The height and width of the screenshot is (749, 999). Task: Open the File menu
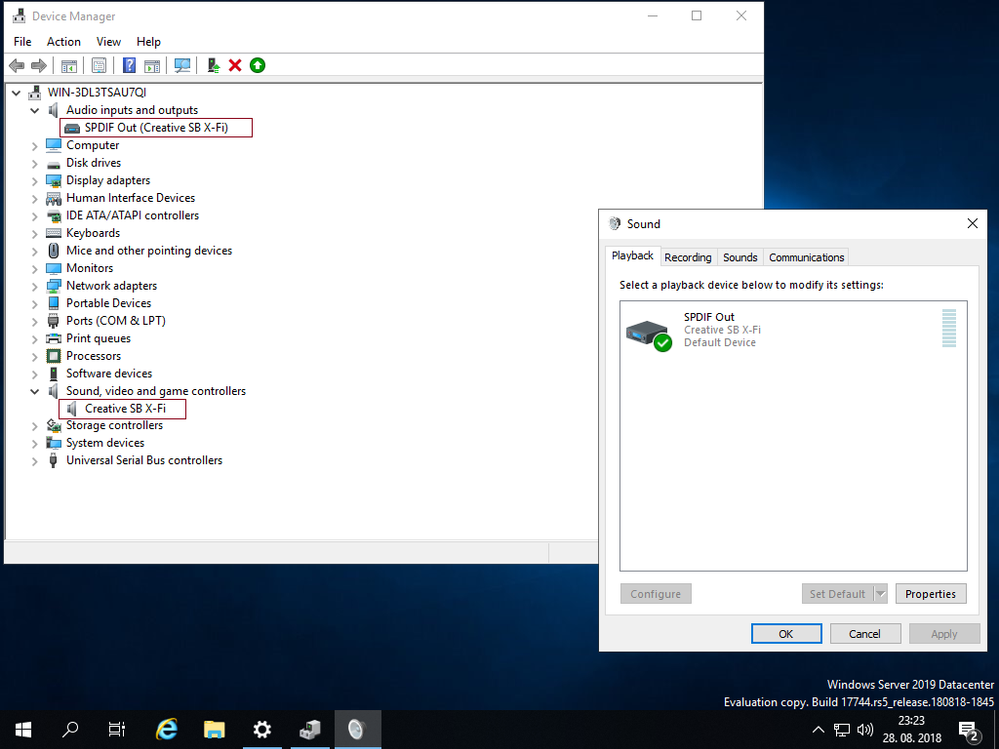point(22,41)
